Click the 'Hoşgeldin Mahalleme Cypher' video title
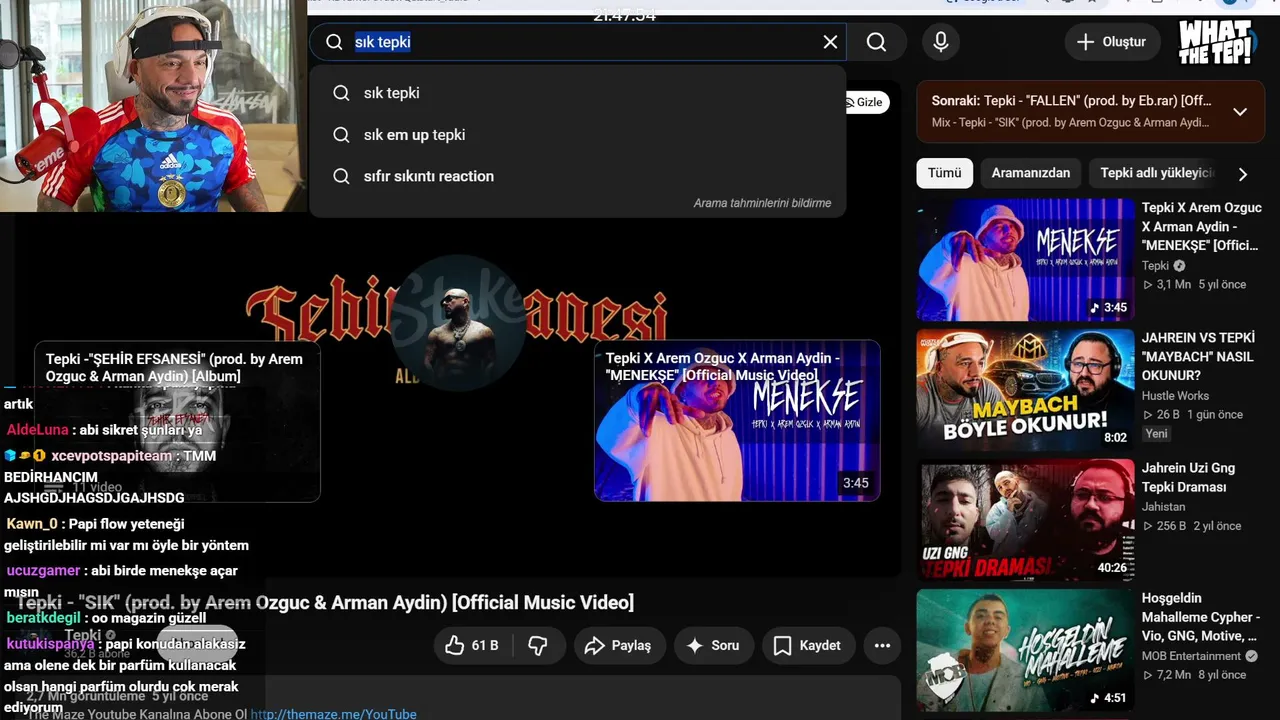Screen dimensions: 1280x720 point(1200,617)
